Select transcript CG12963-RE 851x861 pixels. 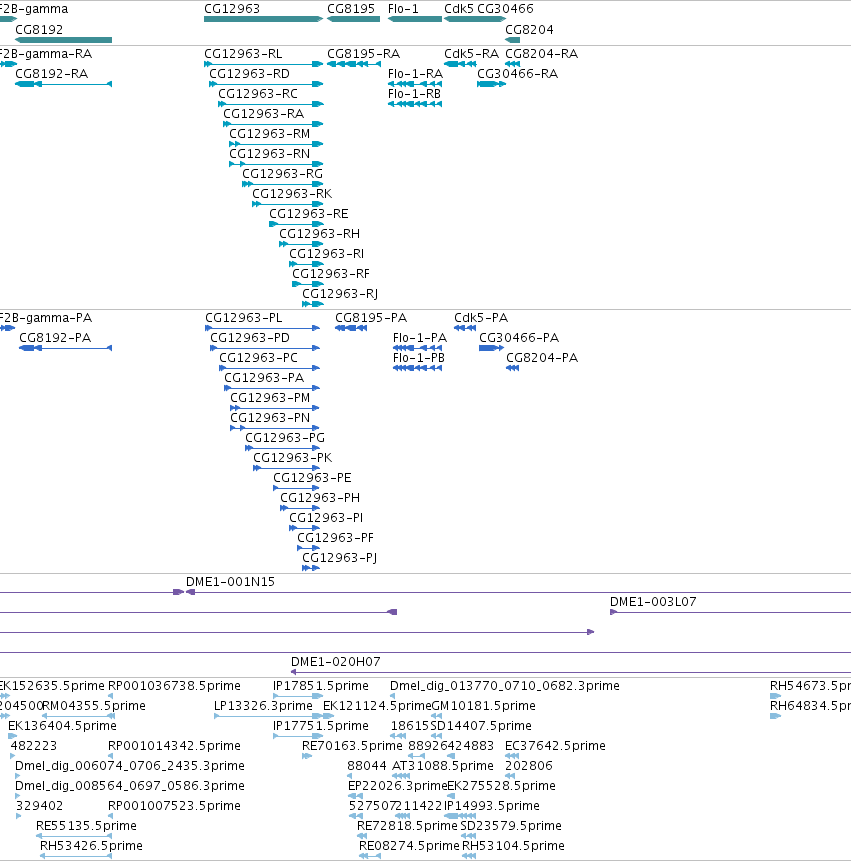(296, 224)
